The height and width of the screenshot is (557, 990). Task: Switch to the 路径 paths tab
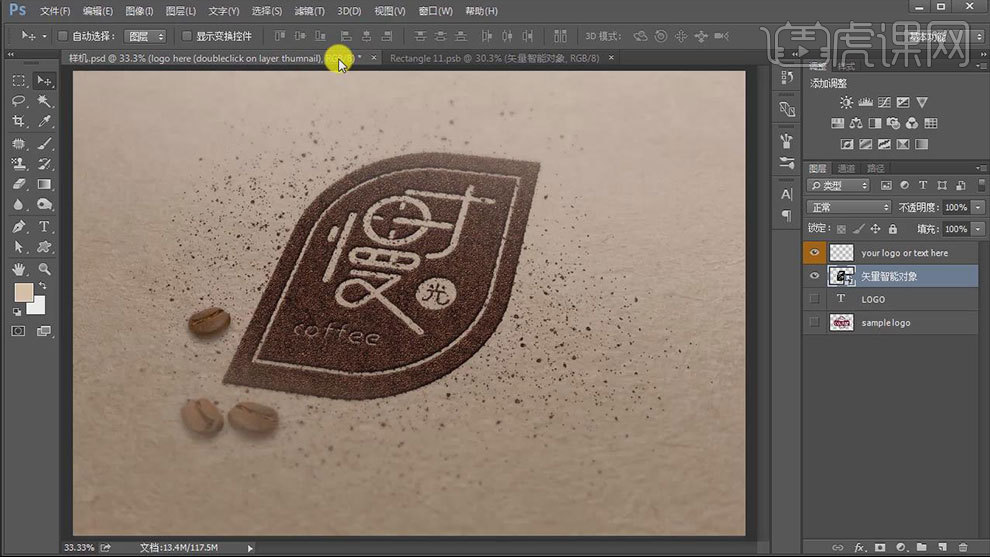[876, 168]
